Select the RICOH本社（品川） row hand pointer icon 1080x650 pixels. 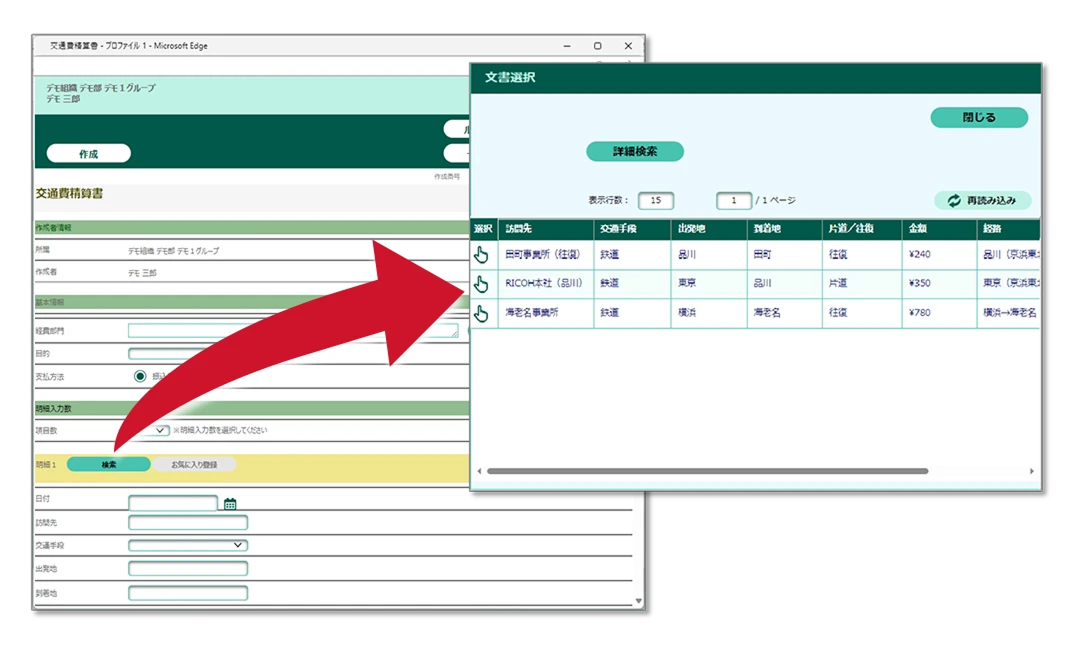click(483, 283)
